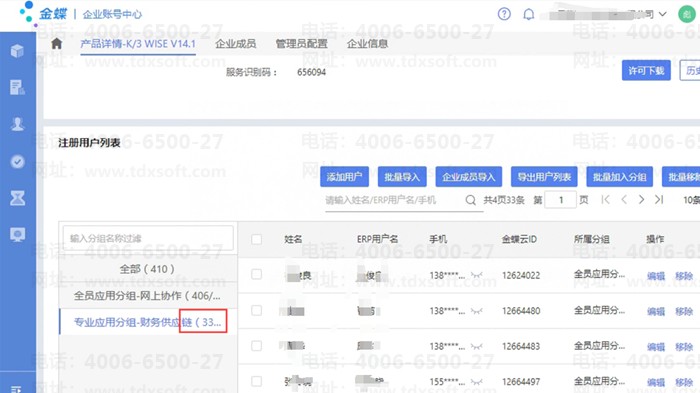Focus the group name filter field
The width and height of the screenshot is (700, 393).
click(x=148, y=238)
